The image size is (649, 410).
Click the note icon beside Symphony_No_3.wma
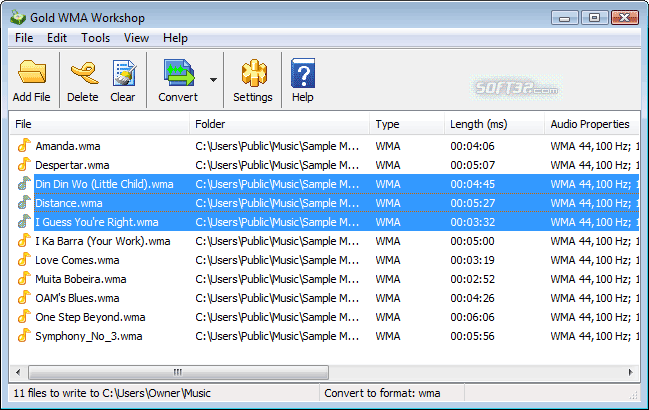[24, 336]
